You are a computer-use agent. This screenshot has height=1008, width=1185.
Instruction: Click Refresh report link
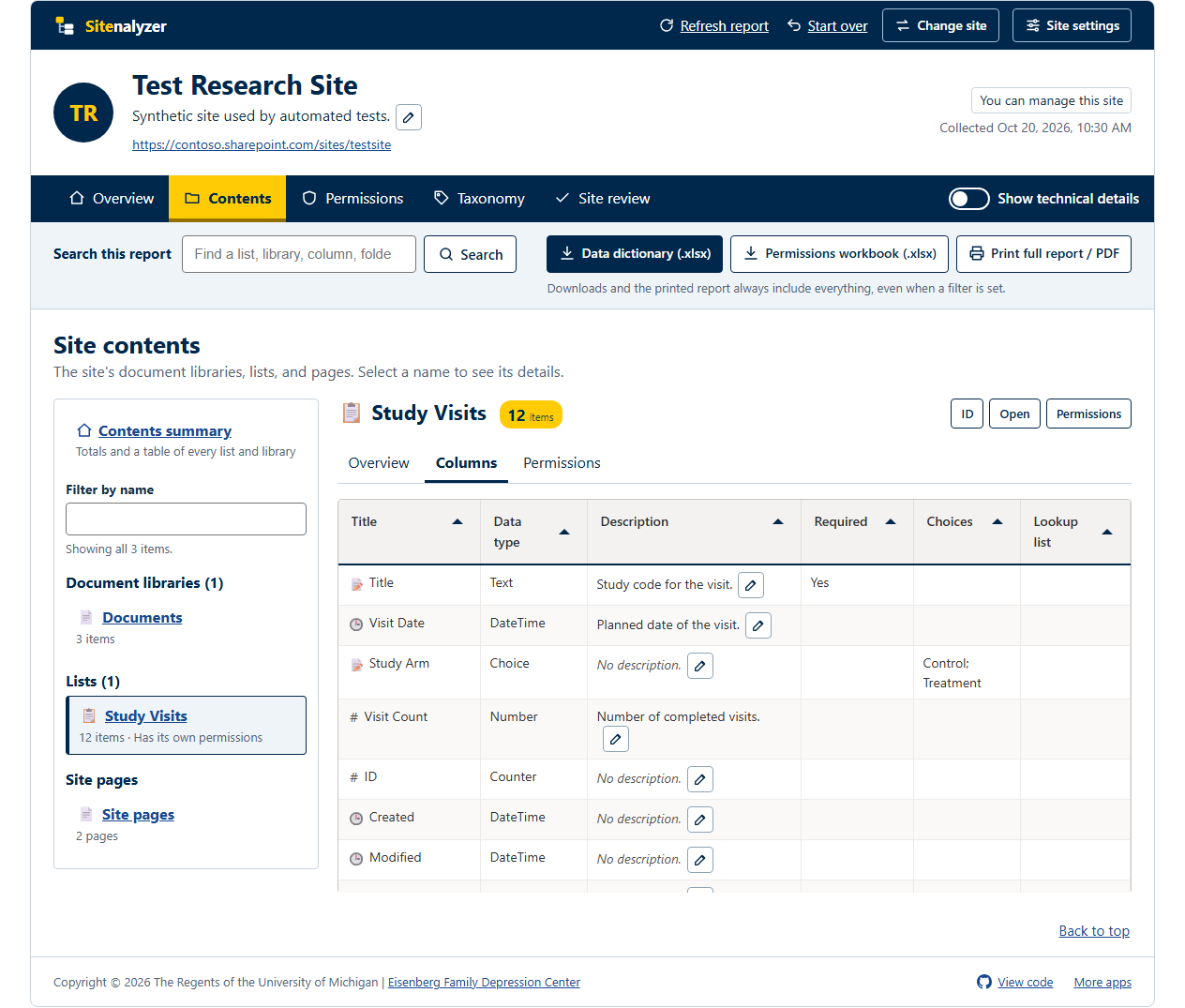point(714,26)
